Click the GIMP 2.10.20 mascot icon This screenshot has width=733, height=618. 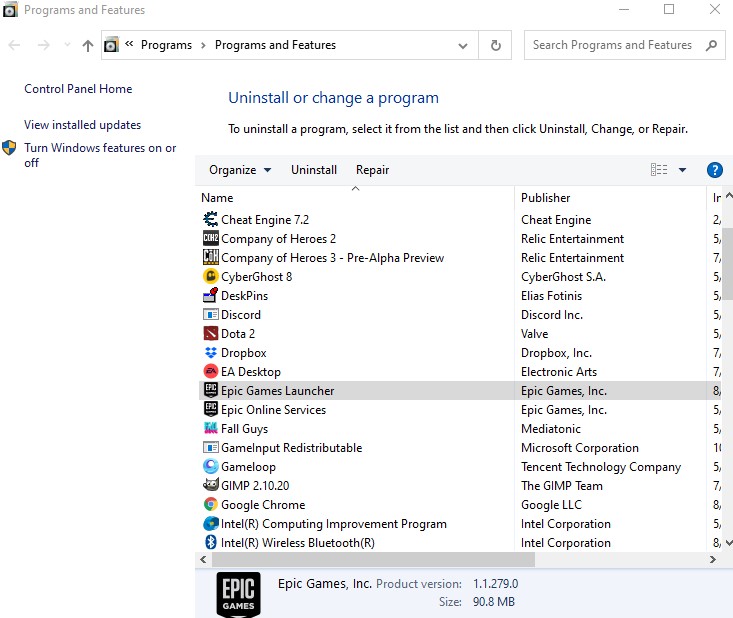[210, 485]
